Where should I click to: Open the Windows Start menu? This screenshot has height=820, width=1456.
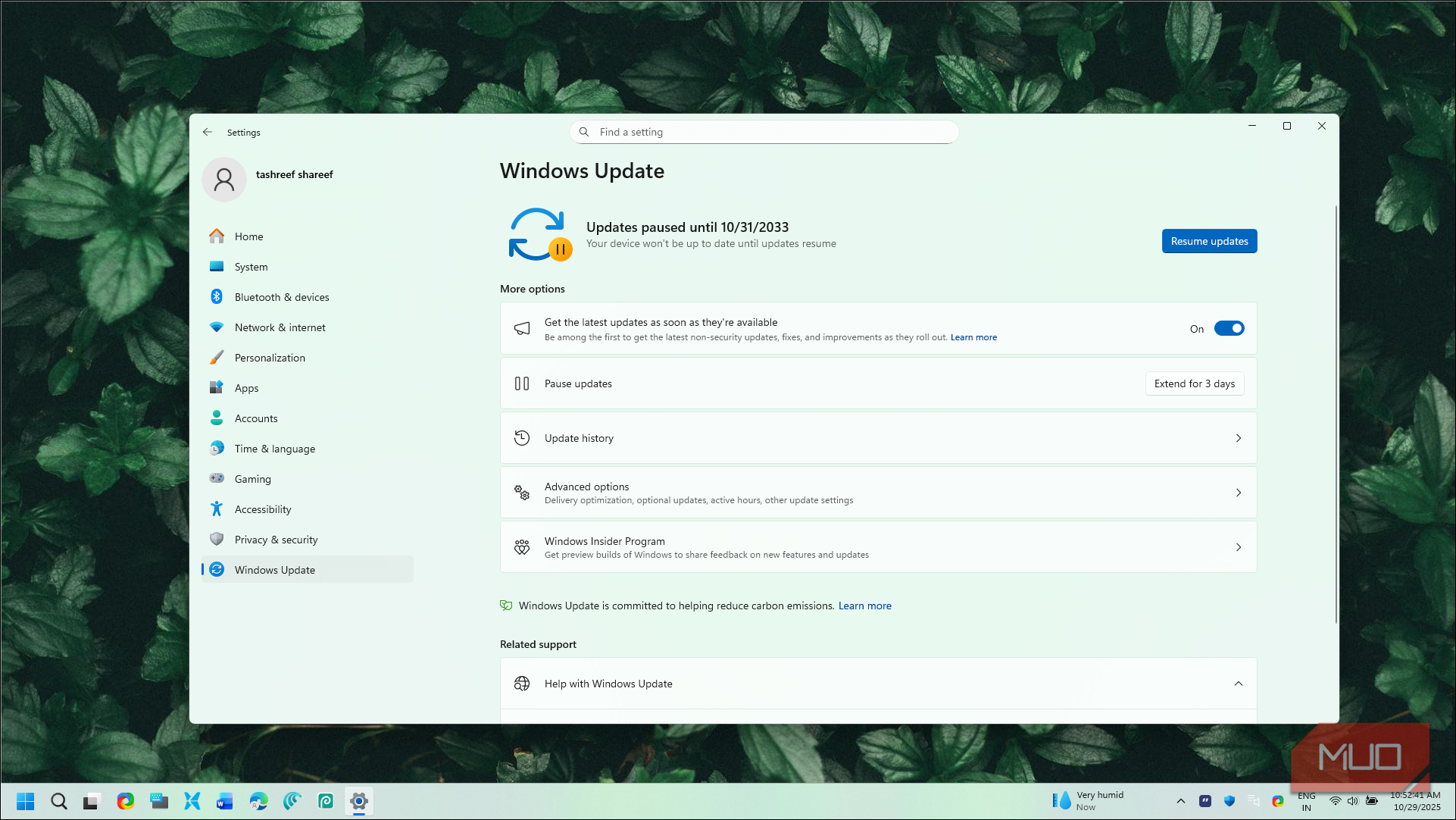[26, 801]
